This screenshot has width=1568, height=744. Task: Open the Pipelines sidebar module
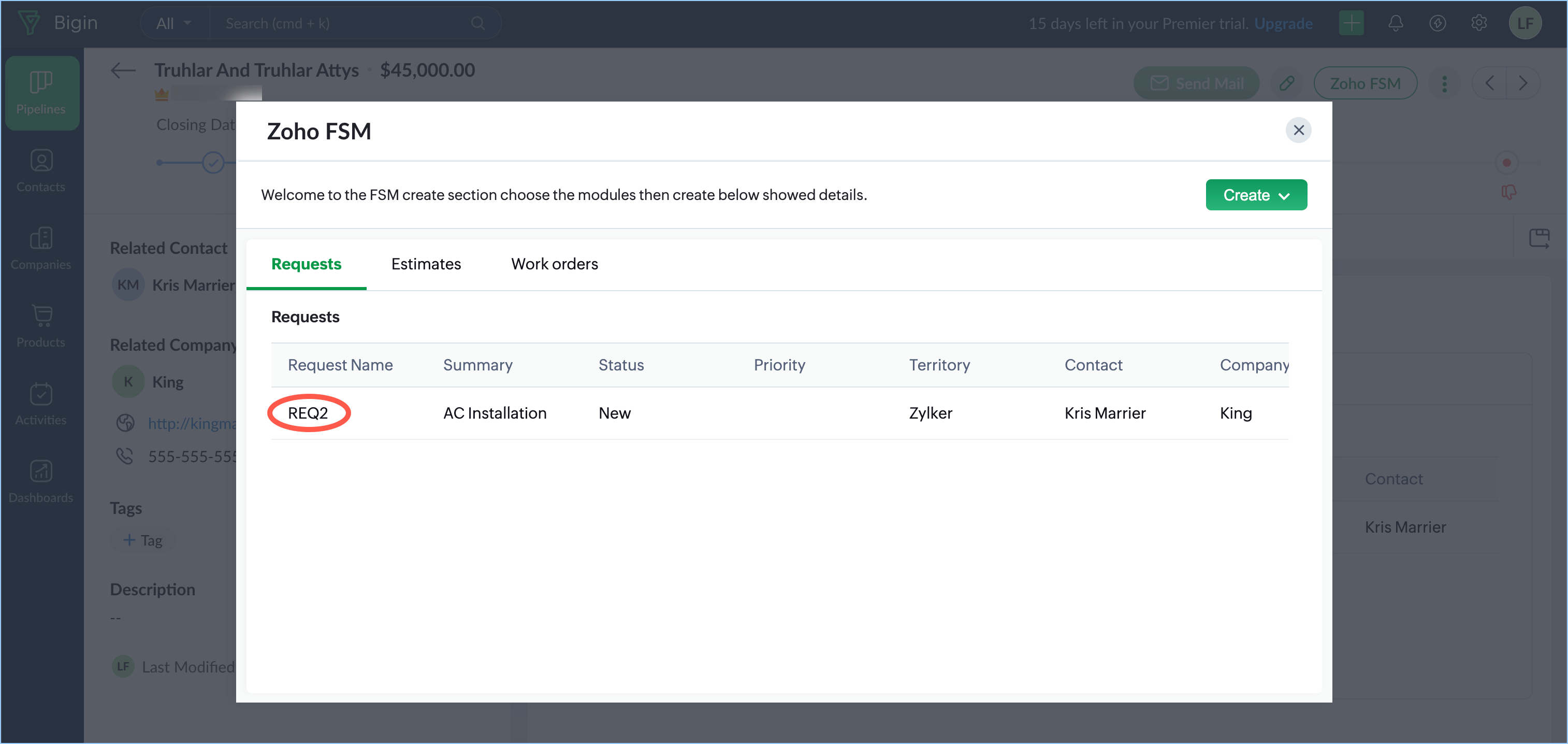pos(41,93)
